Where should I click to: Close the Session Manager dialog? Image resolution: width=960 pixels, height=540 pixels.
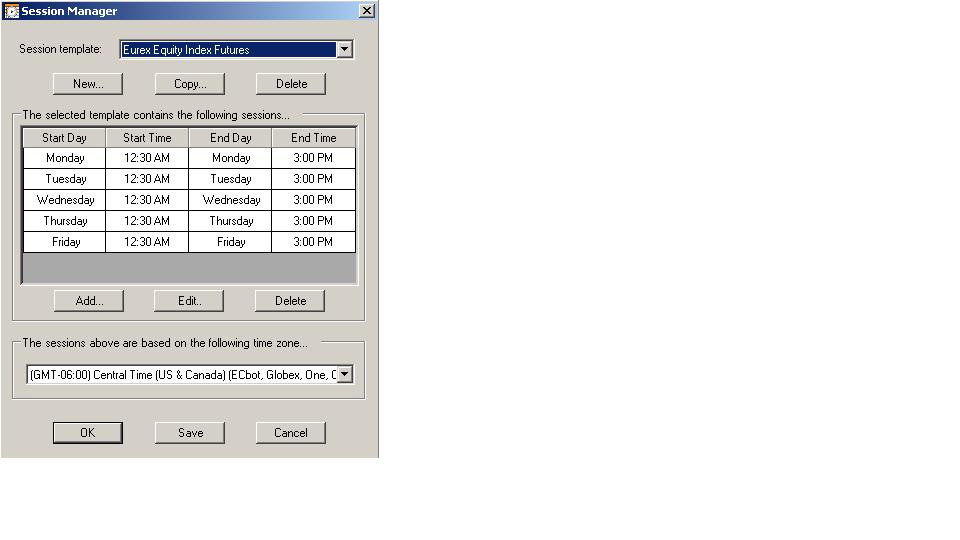[x=366, y=10]
